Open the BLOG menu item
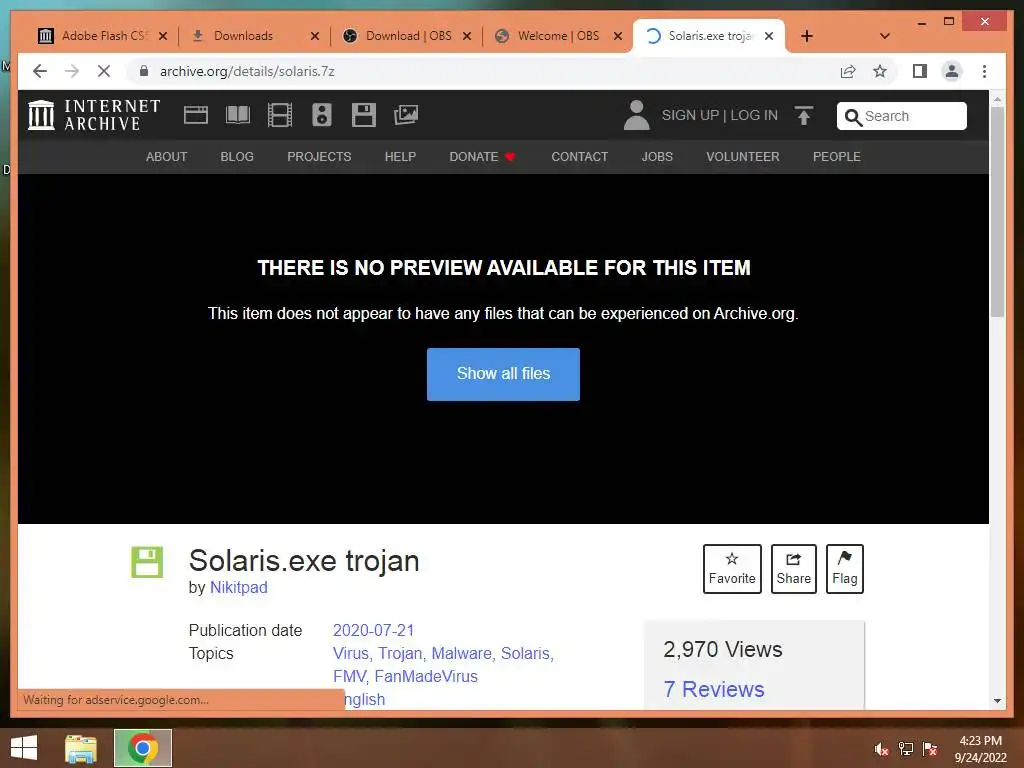This screenshot has width=1024, height=768. [x=237, y=157]
